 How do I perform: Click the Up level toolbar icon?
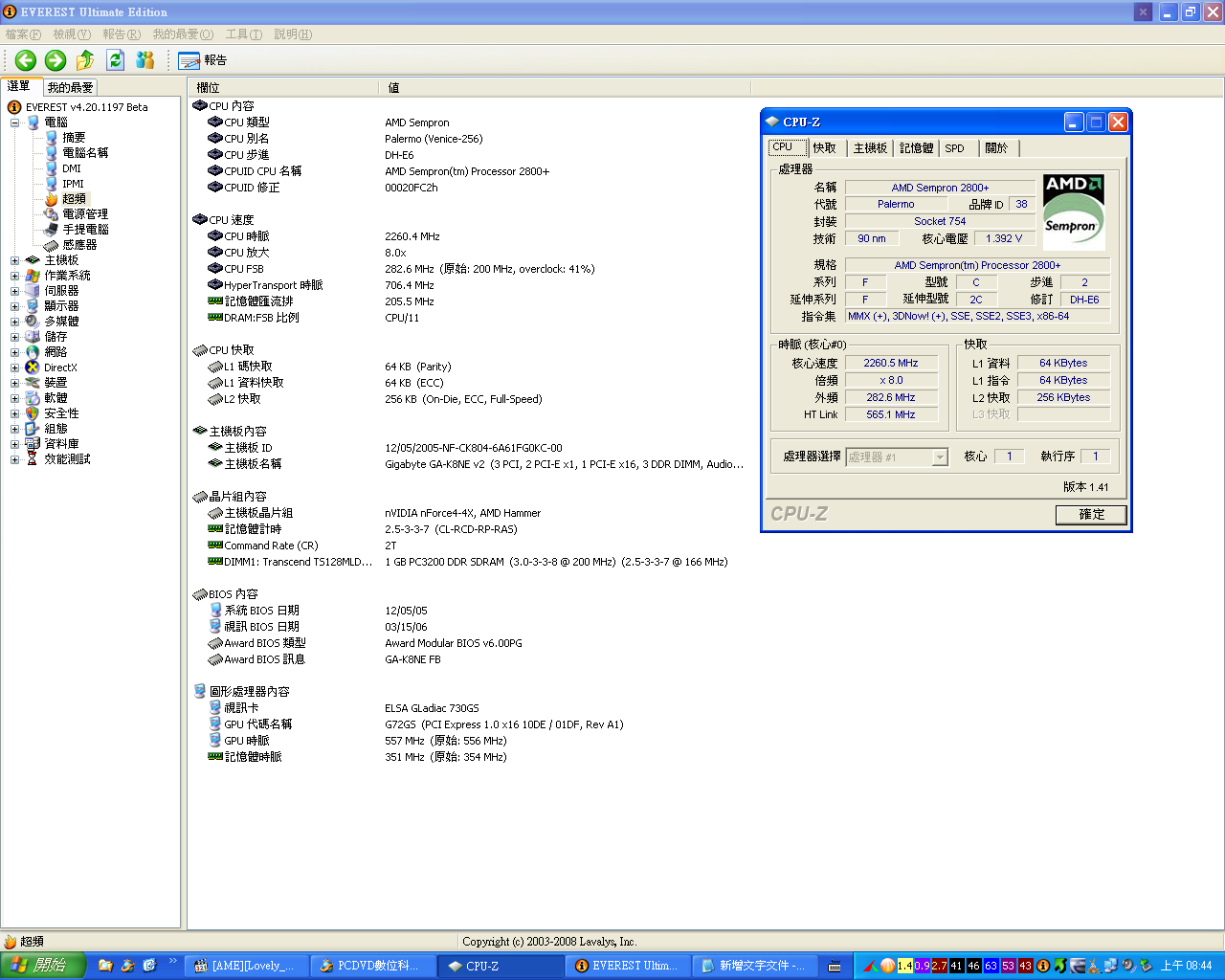pyautogui.click(x=85, y=60)
